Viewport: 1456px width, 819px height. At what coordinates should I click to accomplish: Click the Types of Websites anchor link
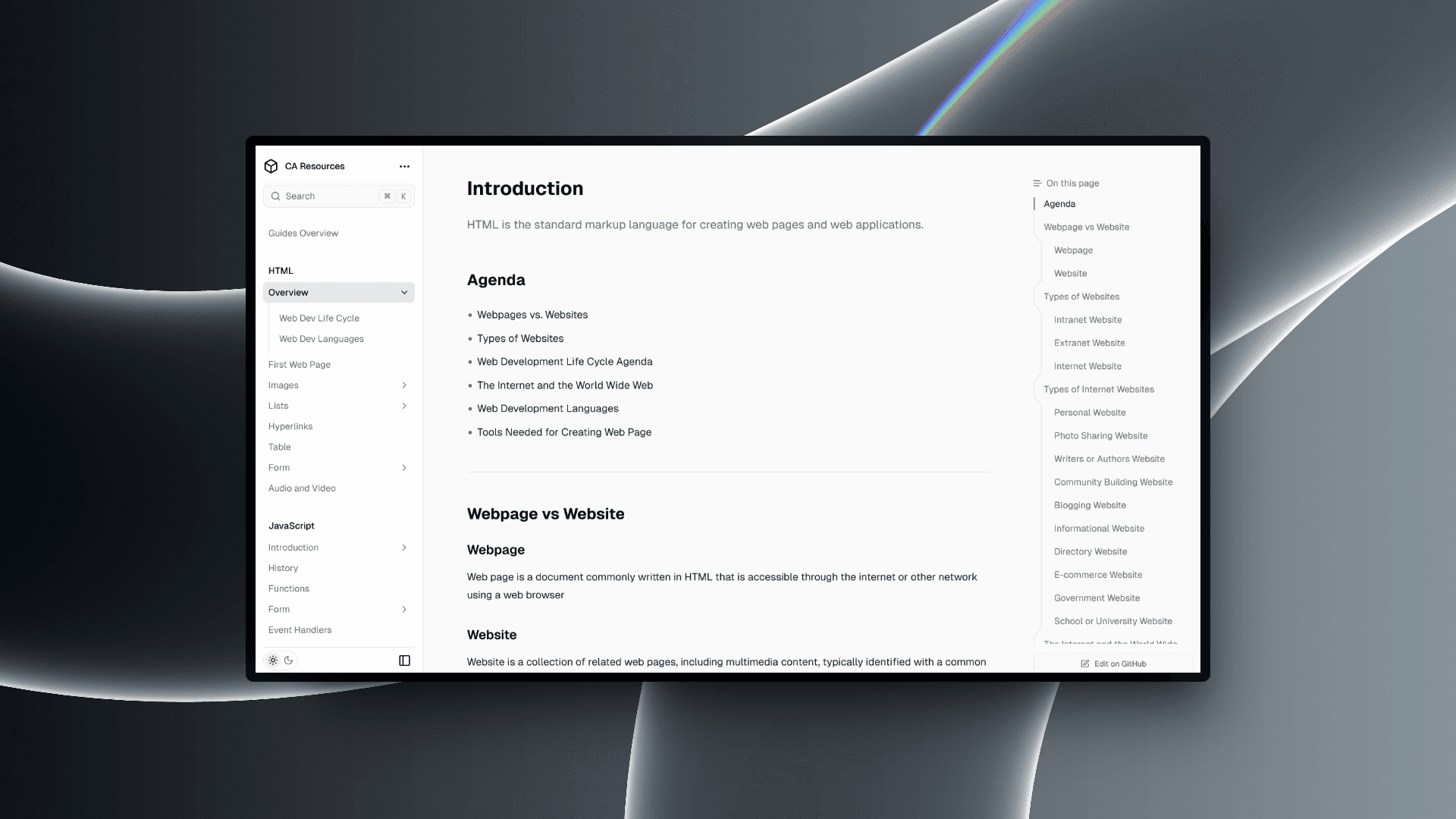(1081, 296)
